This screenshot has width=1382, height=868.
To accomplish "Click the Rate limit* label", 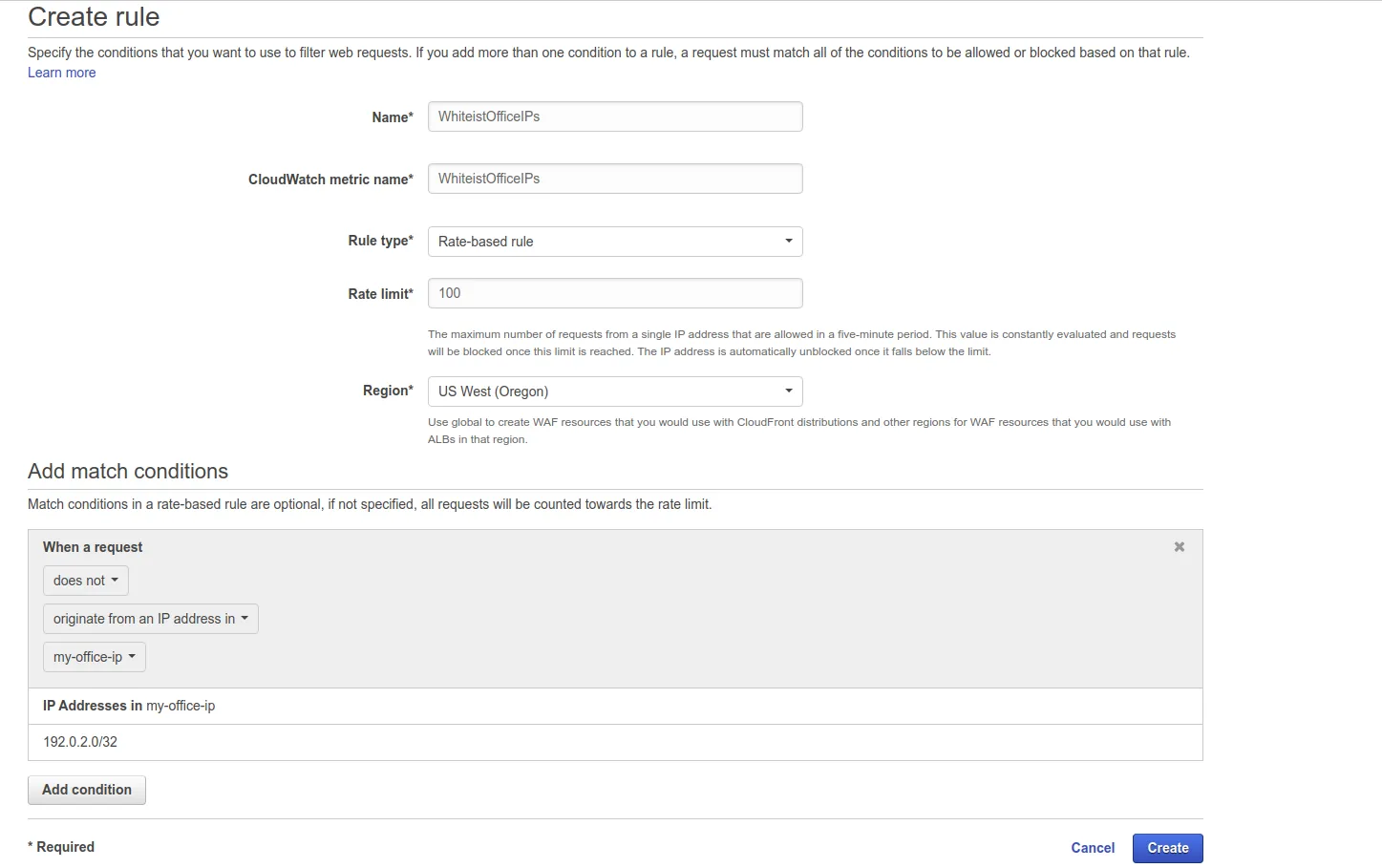I will (x=380, y=294).
